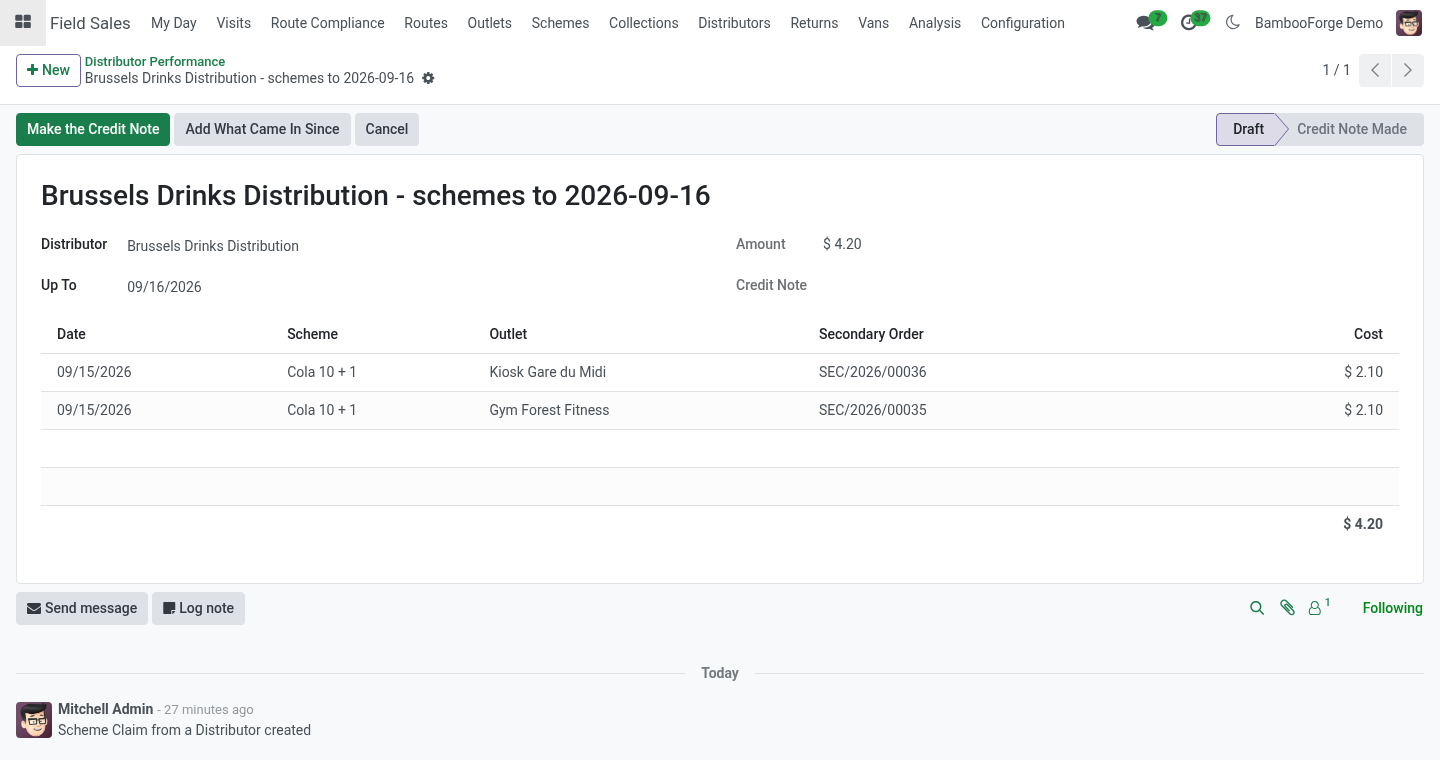Open the Kiosk Gare du Midi row
The image size is (1440, 760).
coord(720,372)
